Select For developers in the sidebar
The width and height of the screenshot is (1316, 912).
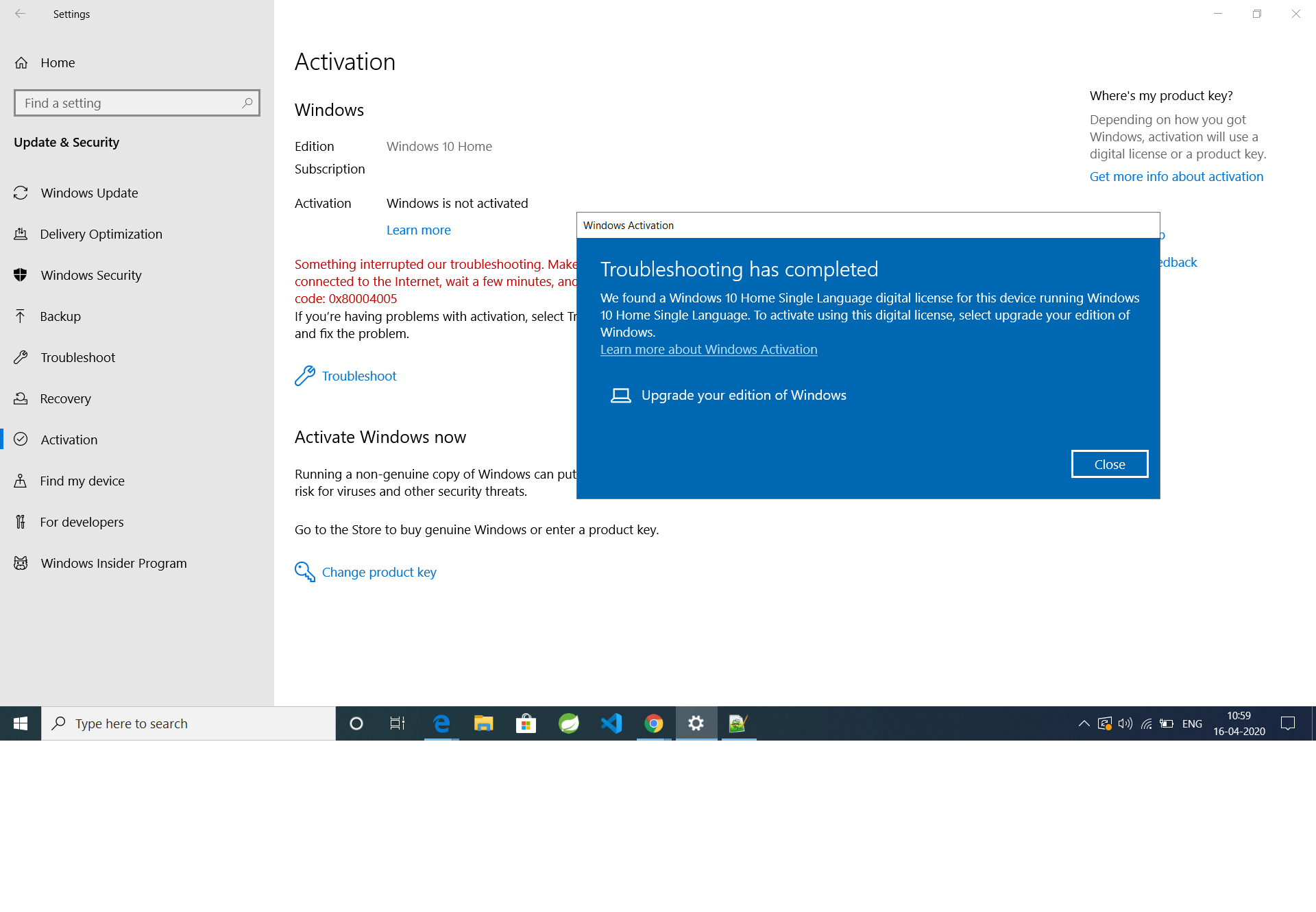137,522
